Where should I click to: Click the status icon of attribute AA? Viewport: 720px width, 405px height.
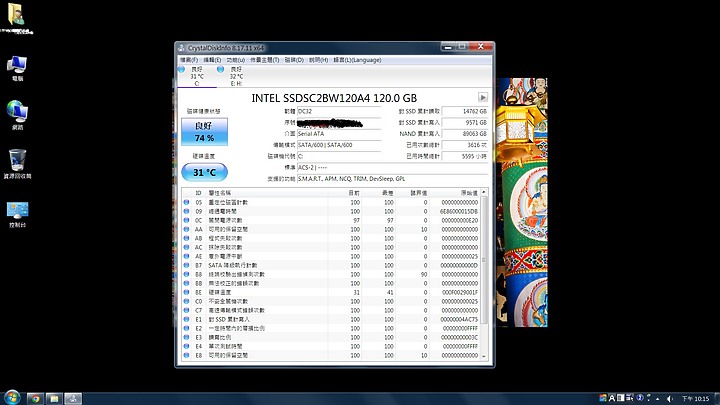point(186,229)
